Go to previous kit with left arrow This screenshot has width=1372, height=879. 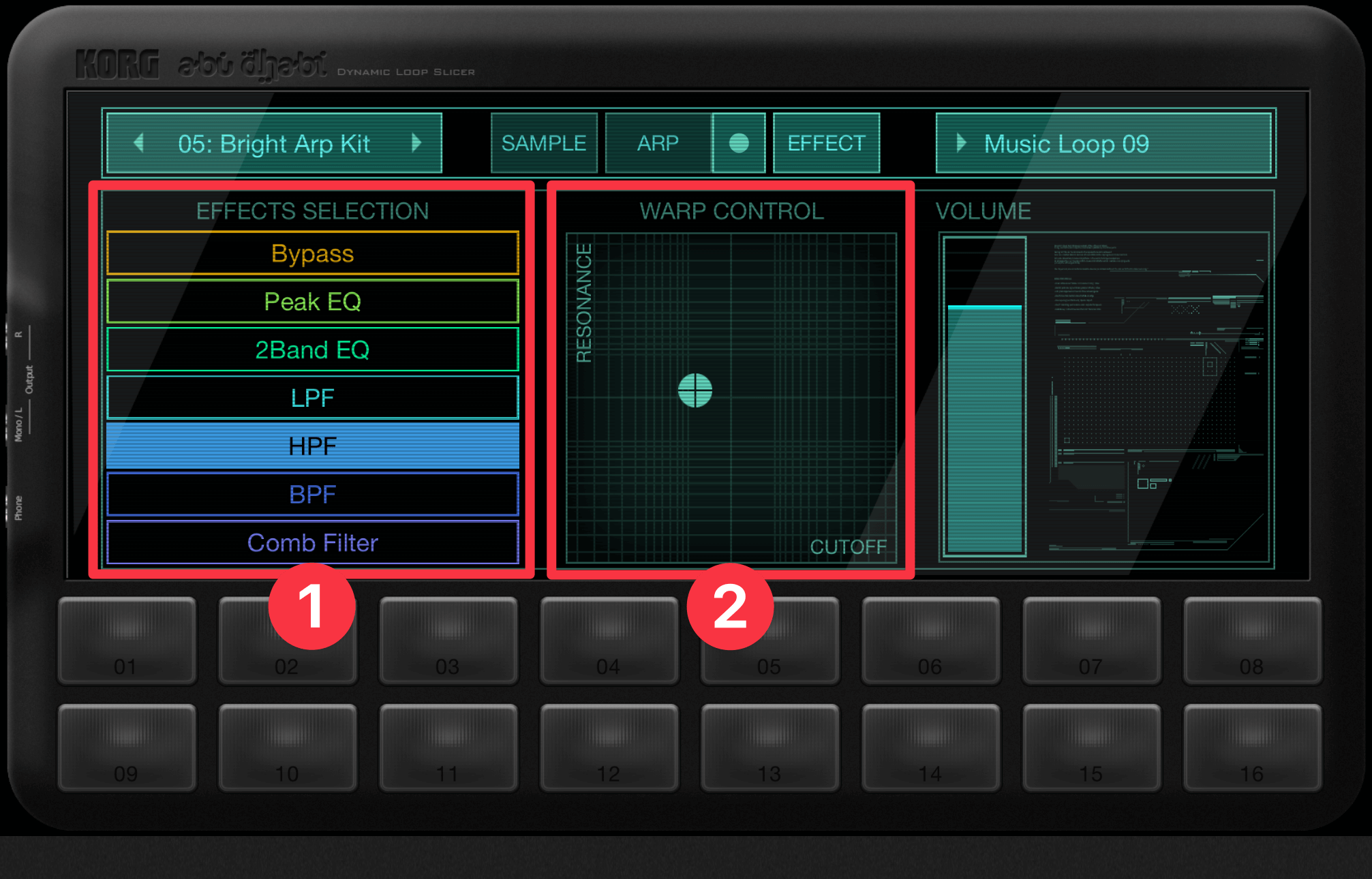coord(139,143)
